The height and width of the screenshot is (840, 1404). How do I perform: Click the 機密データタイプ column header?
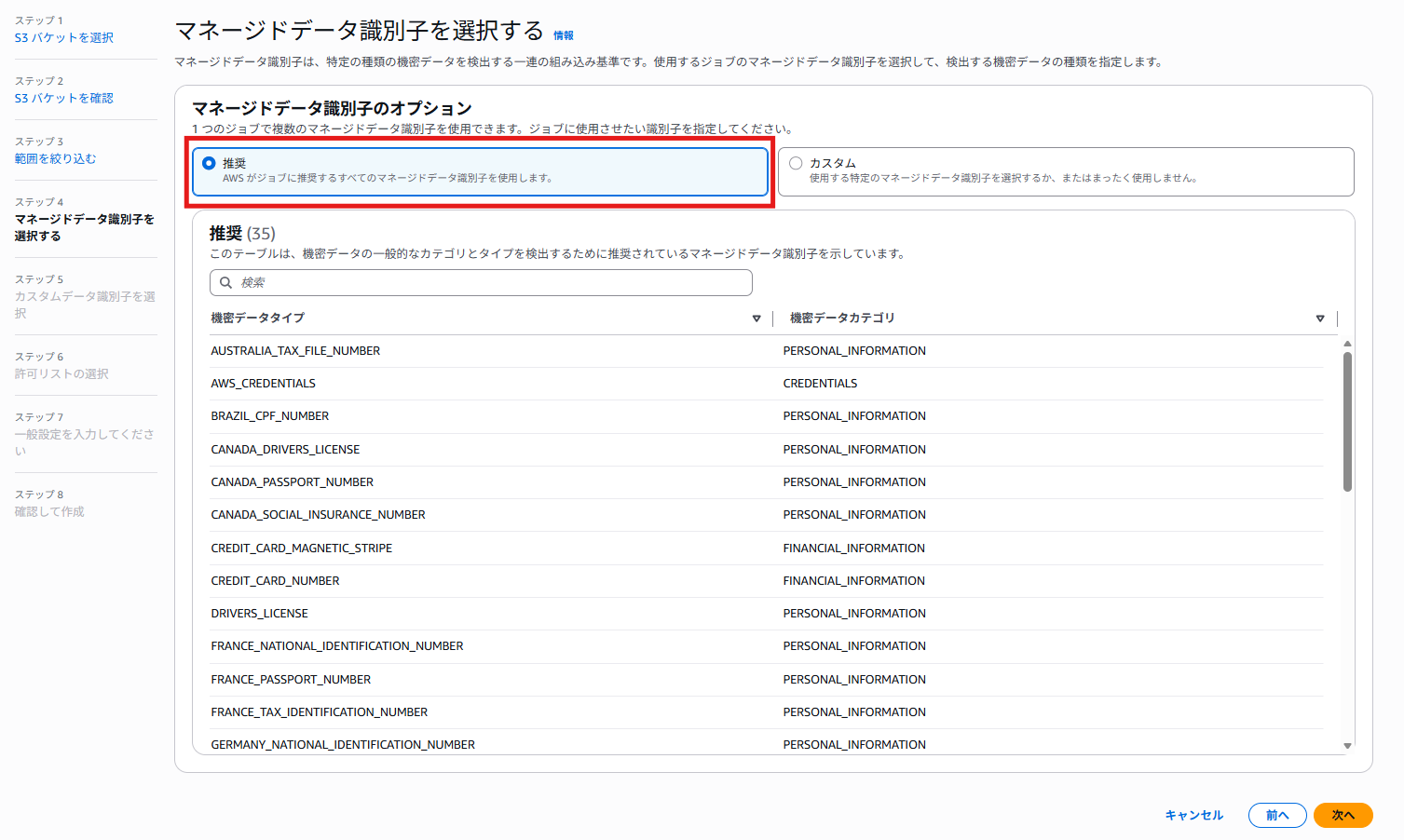(258, 318)
